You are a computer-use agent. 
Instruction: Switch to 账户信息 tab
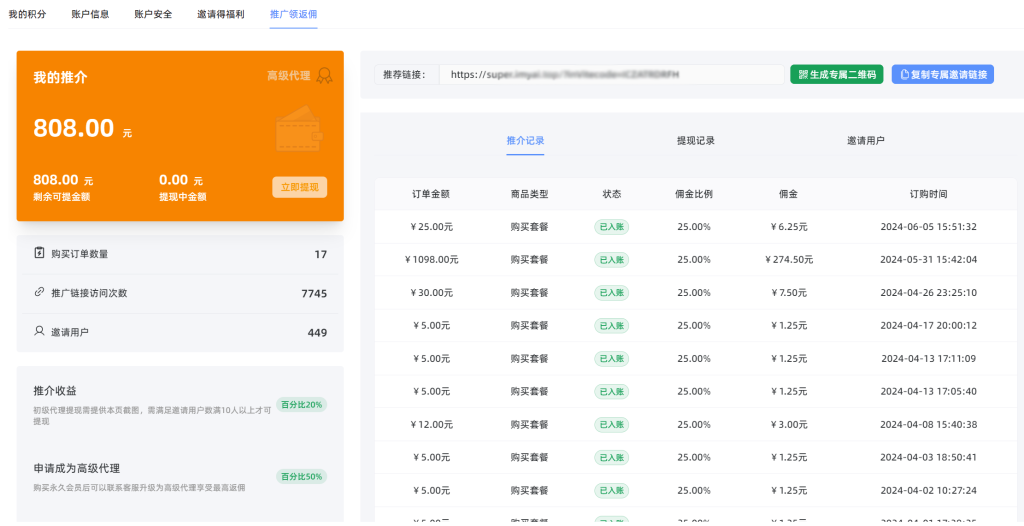click(x=90, y=14)
